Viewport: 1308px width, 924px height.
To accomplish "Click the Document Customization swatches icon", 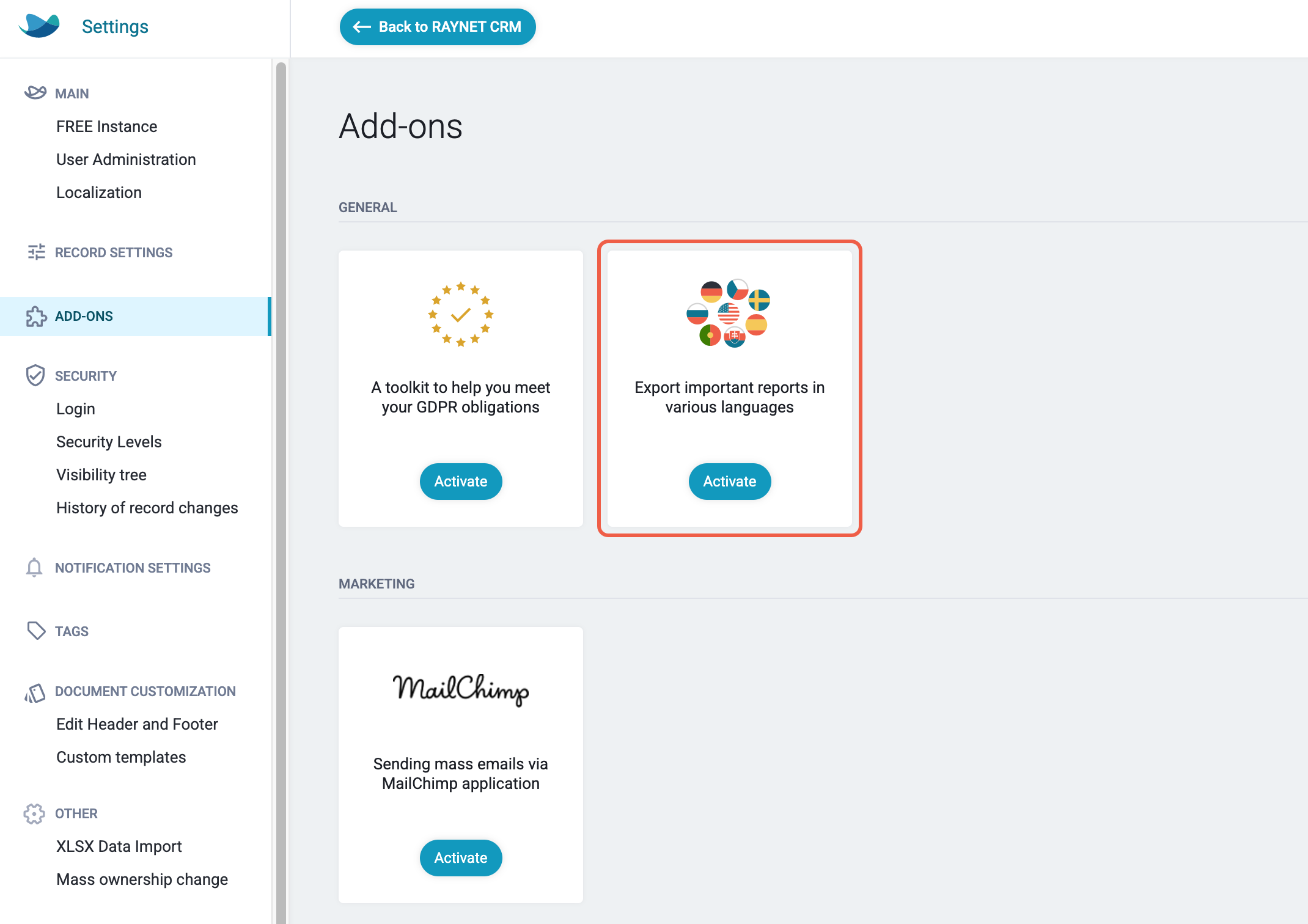I will click(x=35, y=692).
